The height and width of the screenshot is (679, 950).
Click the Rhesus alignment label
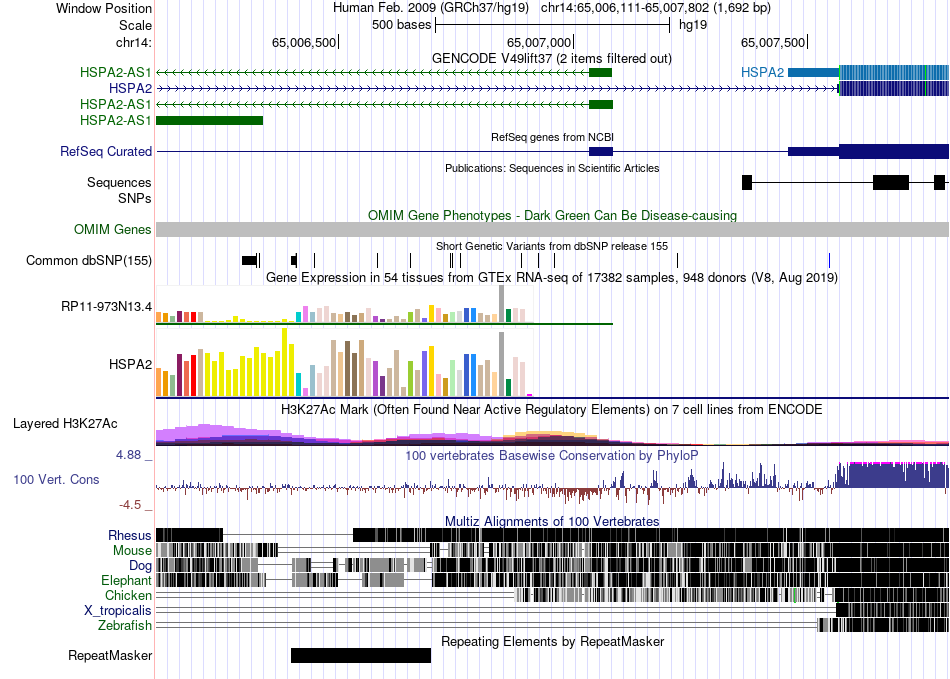pos(130,535)
